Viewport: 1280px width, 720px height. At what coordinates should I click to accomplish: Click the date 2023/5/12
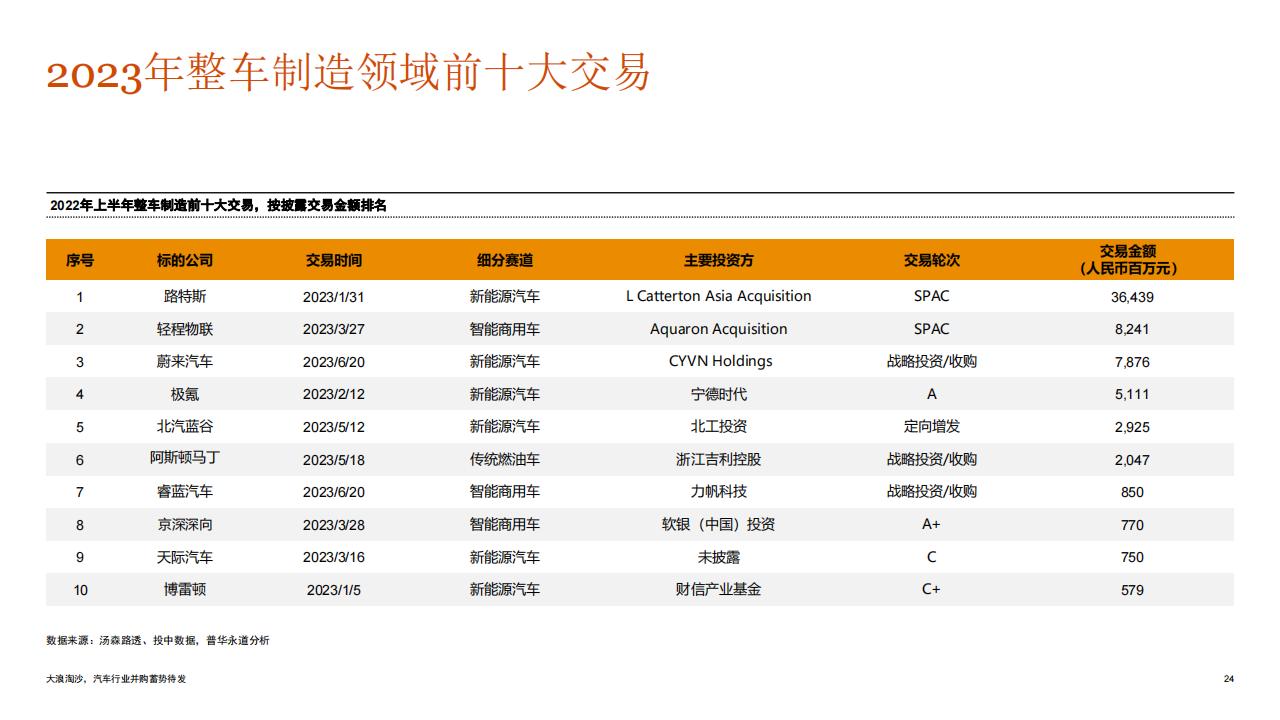click(334, 427)
